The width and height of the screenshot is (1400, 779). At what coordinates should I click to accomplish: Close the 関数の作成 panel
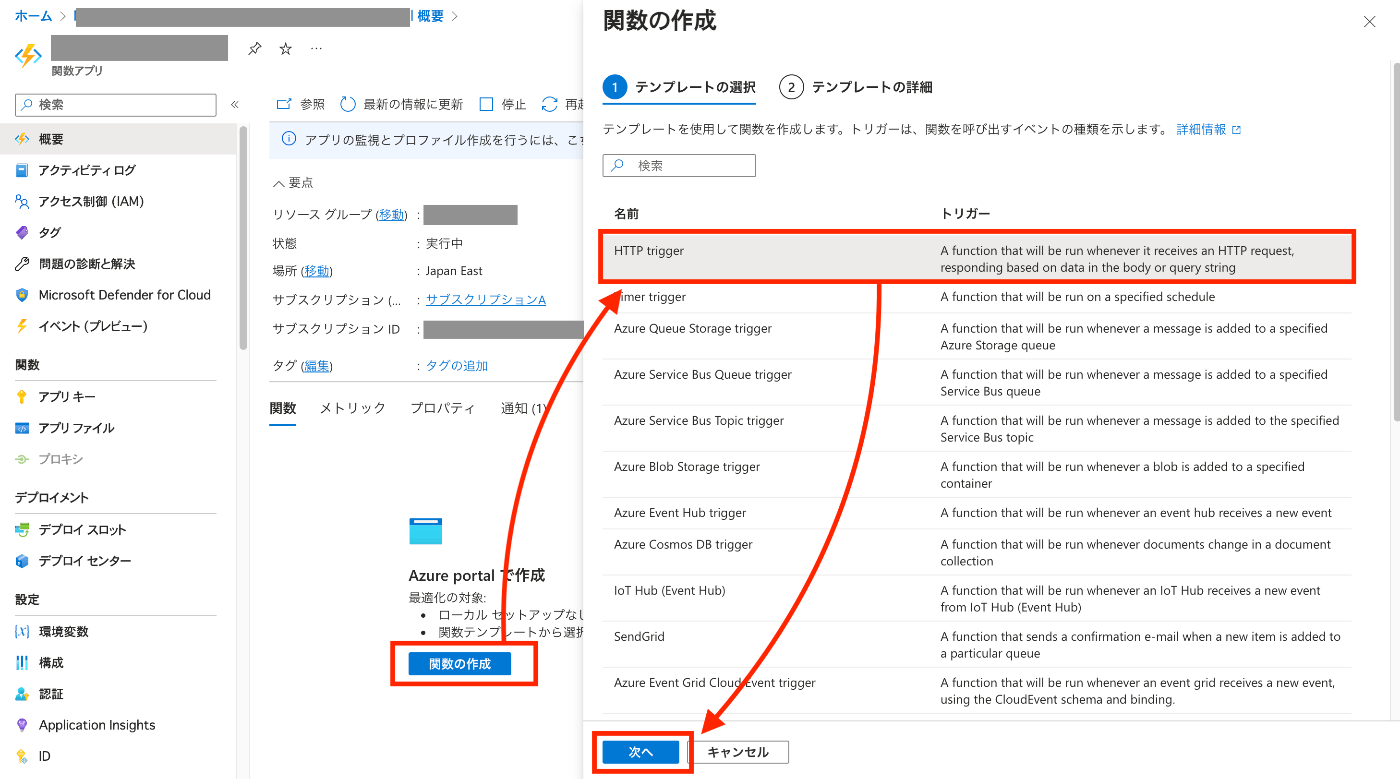click(1369, 22)
